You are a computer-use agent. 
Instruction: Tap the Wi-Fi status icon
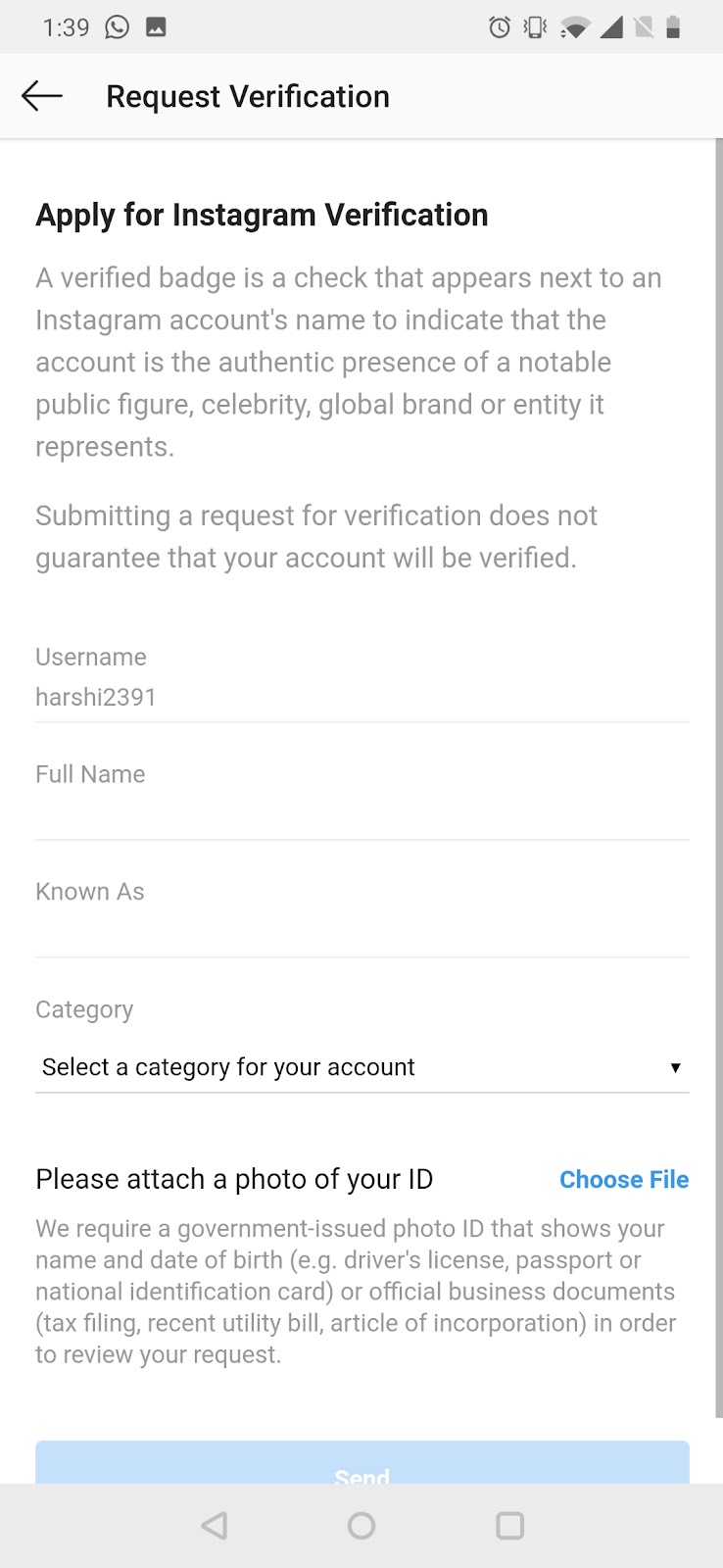[574, 28]
